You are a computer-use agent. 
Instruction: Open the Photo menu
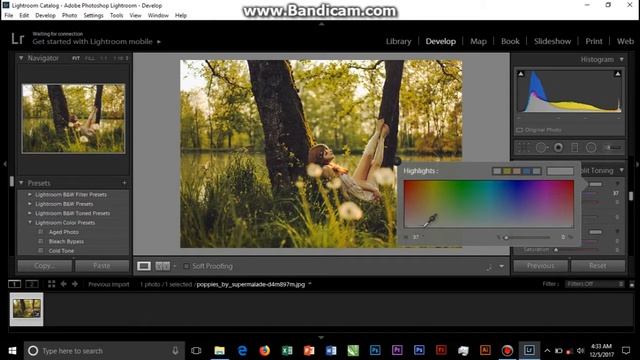69,16
